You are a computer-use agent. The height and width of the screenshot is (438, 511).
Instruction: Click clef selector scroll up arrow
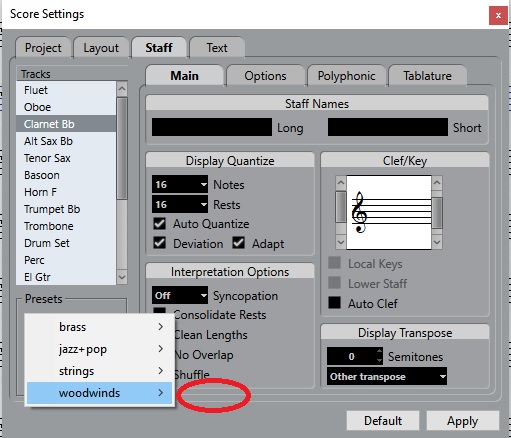pyautogui.click(x=341, y=183)
